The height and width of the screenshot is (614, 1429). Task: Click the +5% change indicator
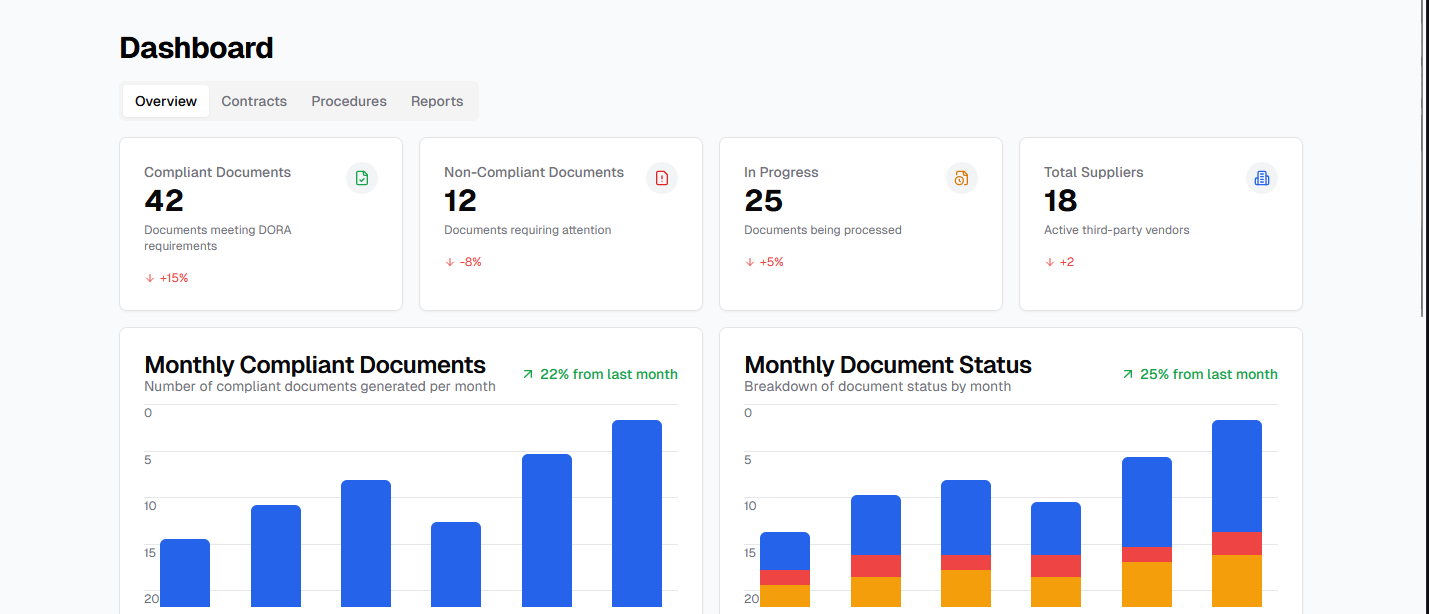765,261
